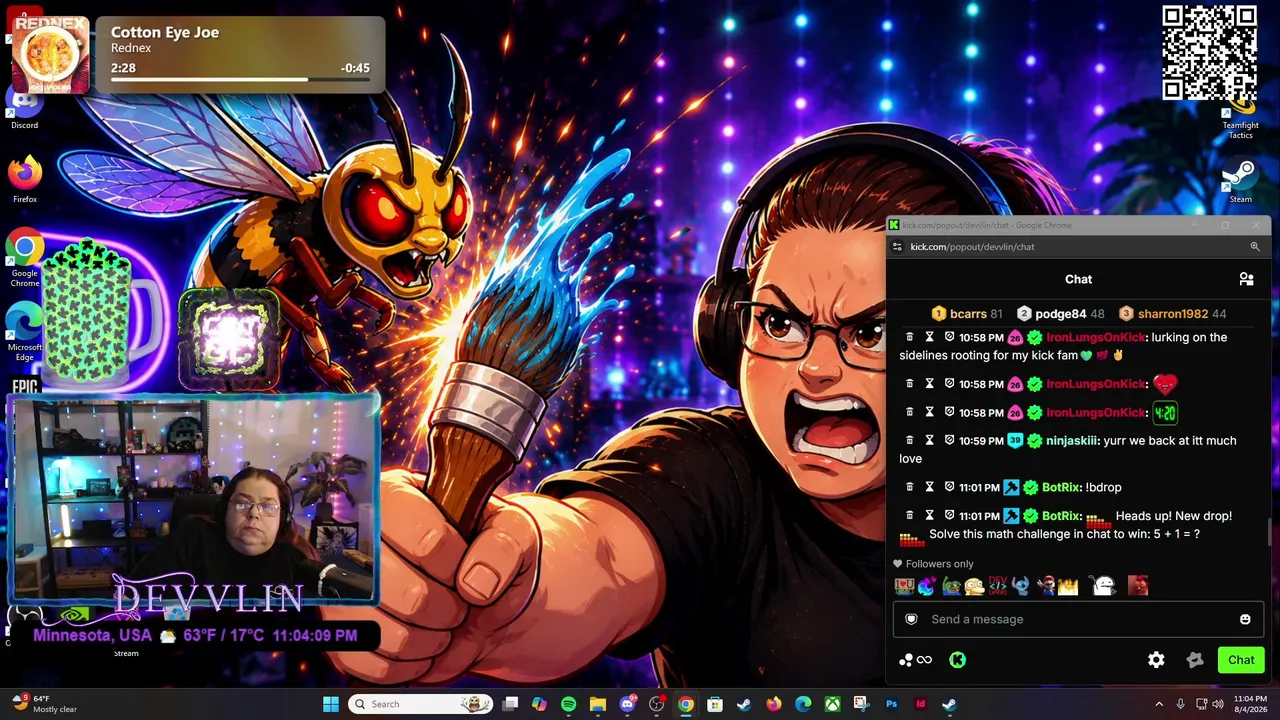Click third-place gifter sharron1982
1280x720 pixels.
tap(1173, 314)
